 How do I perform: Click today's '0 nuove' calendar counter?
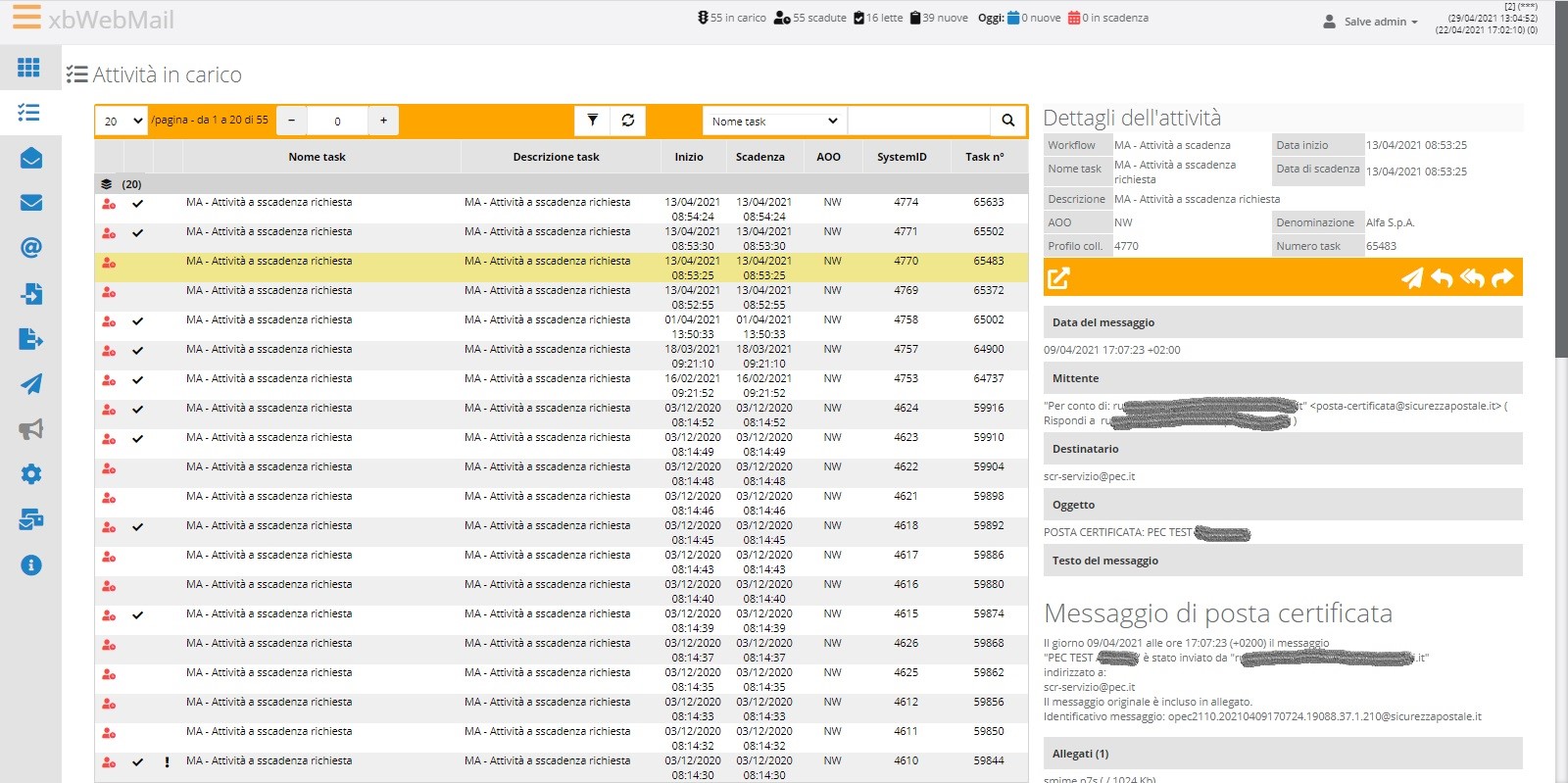pyautogui.click(x=1034, y=18)
